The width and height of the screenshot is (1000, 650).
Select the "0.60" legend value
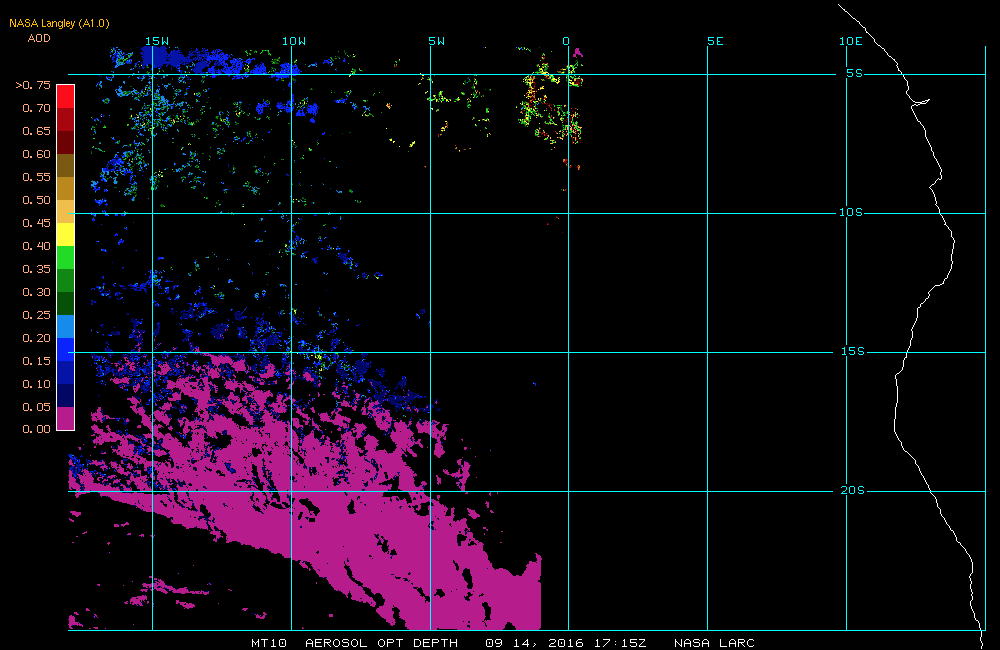click(36, 154)
